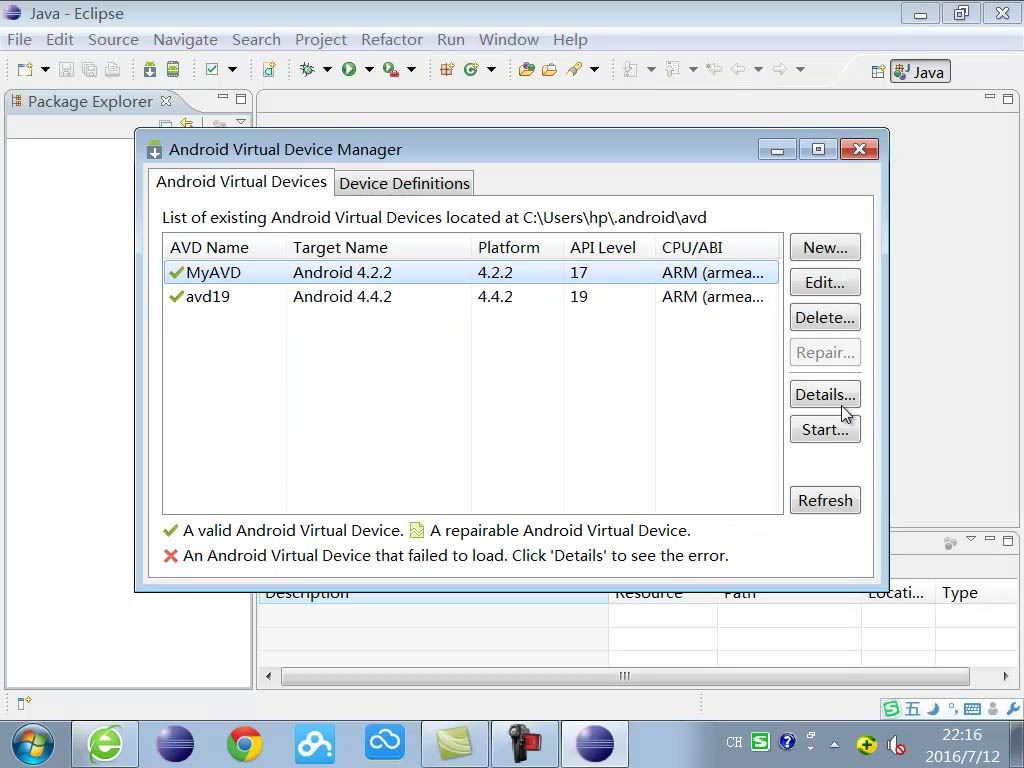This screenshot has height=768, width=1024.
Task: Click the wrench settings icon in IME bar
Action: tap(1013, 709)
